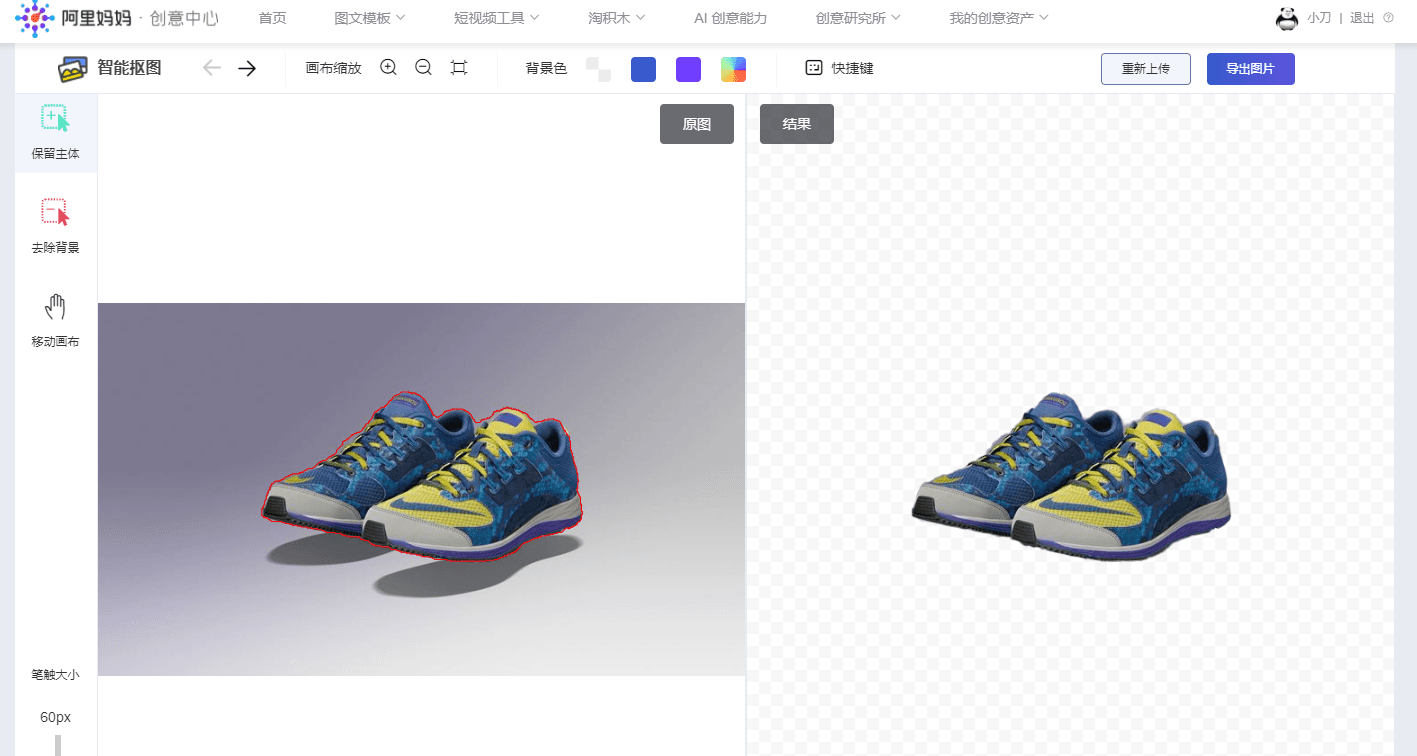Open the 快捷键 shortcuts icon
1417x756 pixels.
pyautogui.click(x=814, y=68)
